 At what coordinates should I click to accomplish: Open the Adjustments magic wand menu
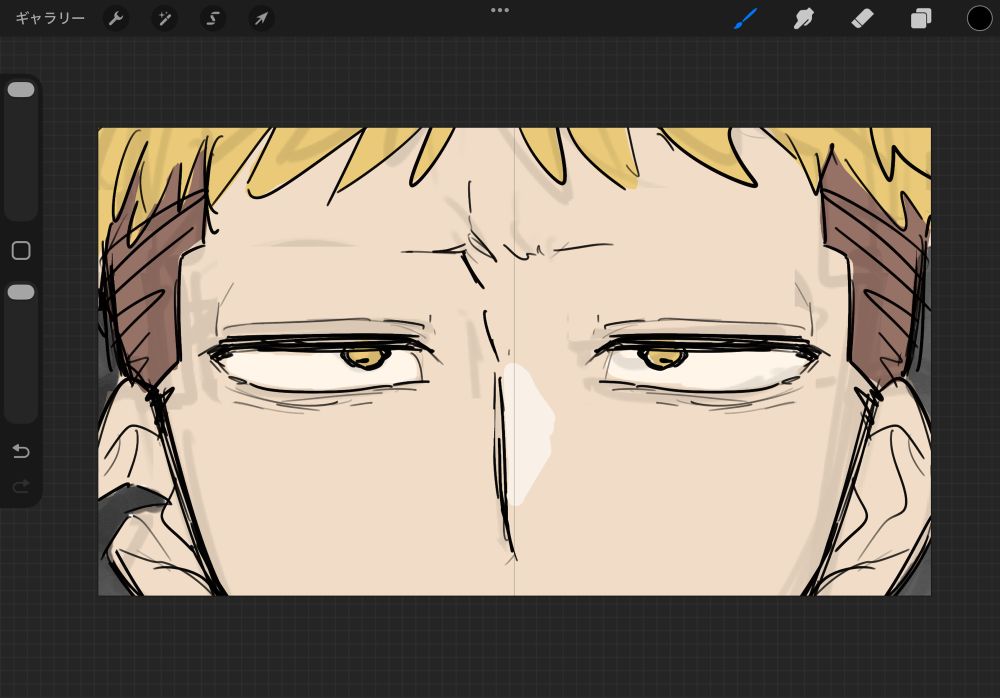point(165,19)
